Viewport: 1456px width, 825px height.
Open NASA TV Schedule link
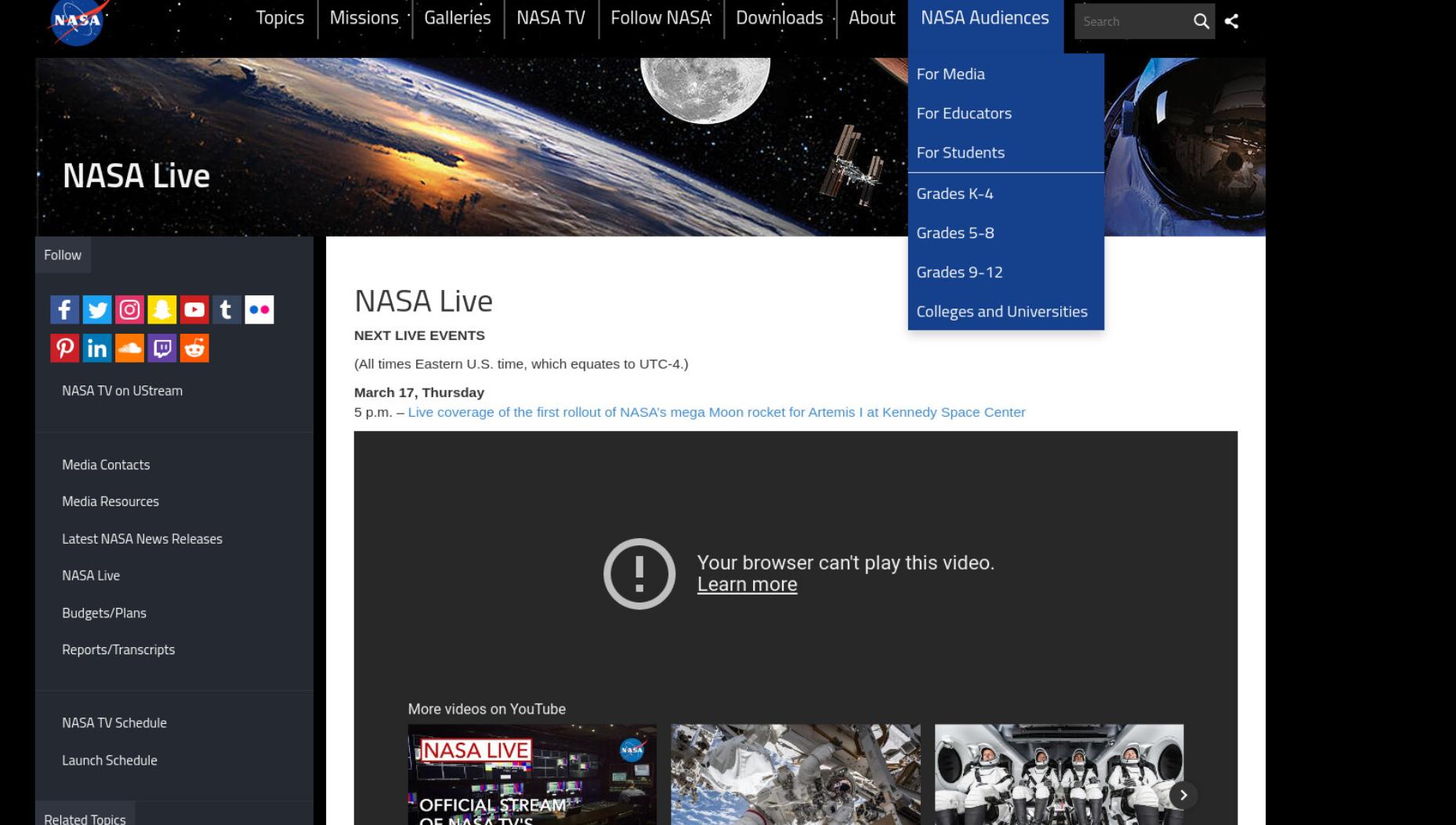[x=114, y=722]
